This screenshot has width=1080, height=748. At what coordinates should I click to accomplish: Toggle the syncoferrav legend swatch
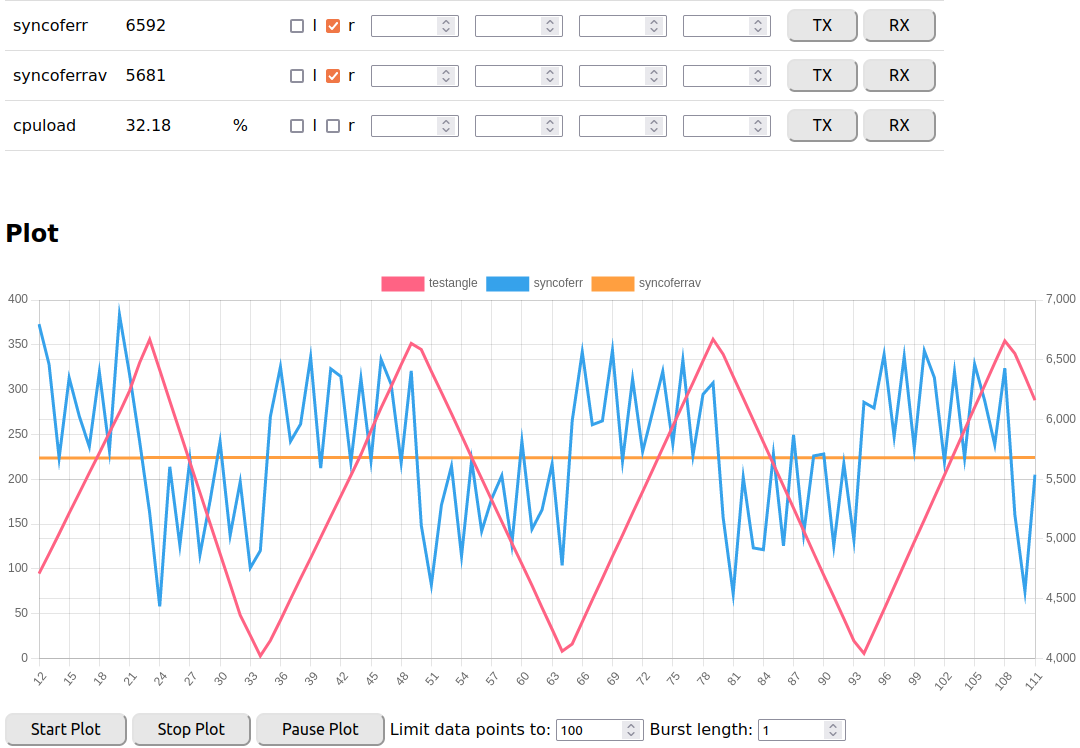613,284
